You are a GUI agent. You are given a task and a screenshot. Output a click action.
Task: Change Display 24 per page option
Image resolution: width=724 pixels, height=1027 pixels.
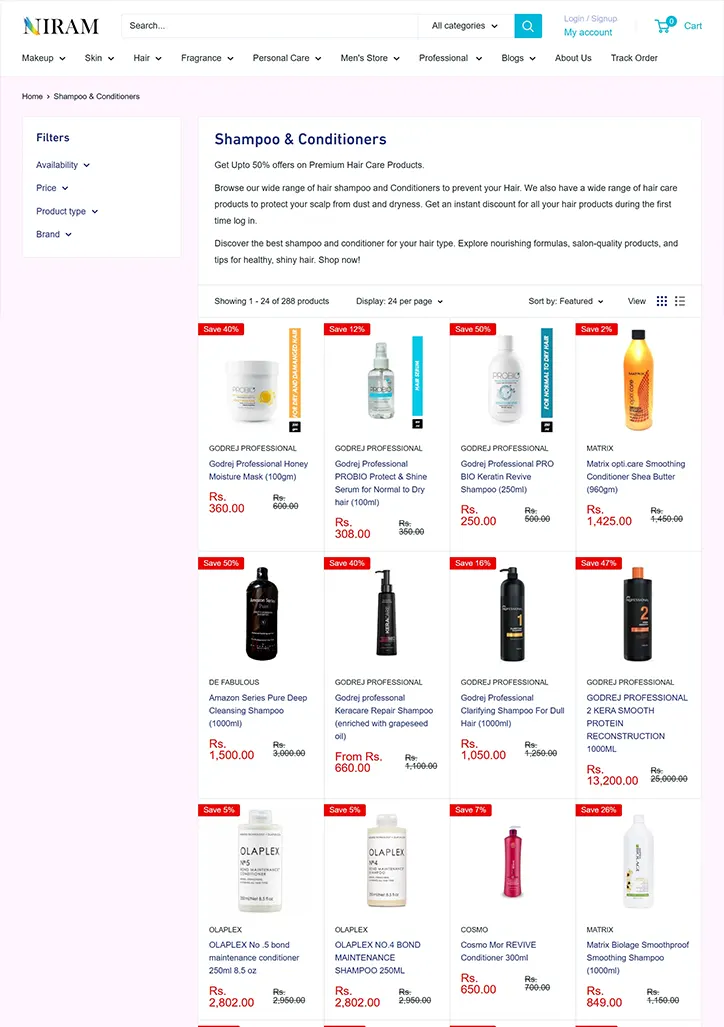tap(399, 301)
